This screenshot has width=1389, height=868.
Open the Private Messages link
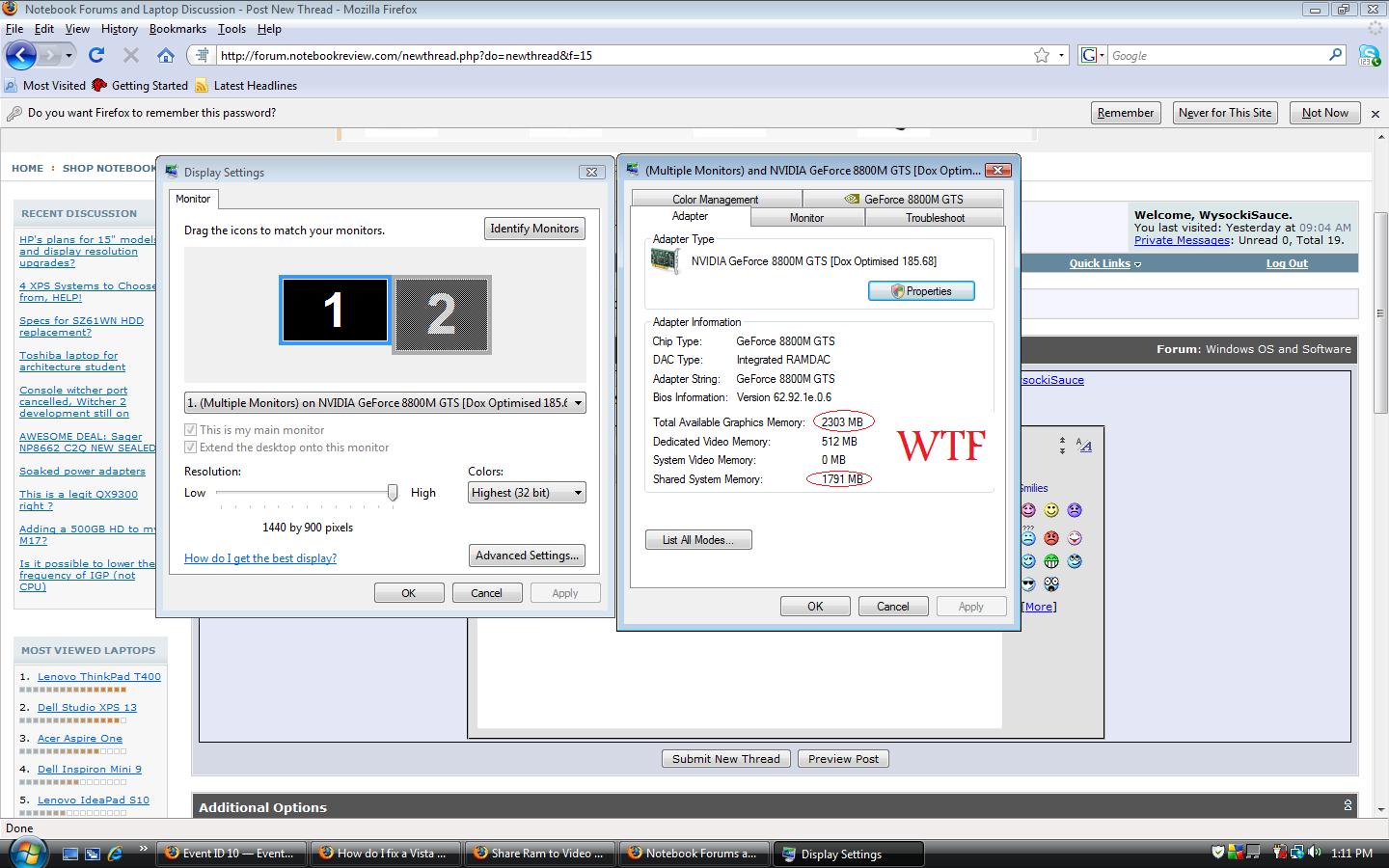point(1182,240)
